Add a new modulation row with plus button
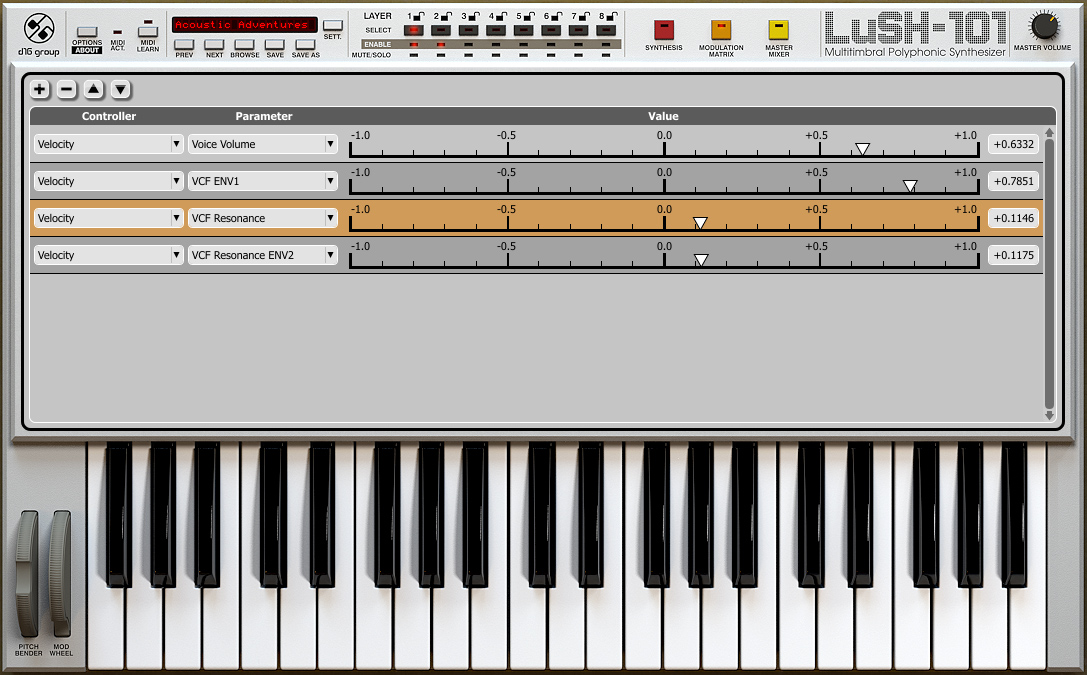This screenshot has width=1087, height=675. point(40,89)
